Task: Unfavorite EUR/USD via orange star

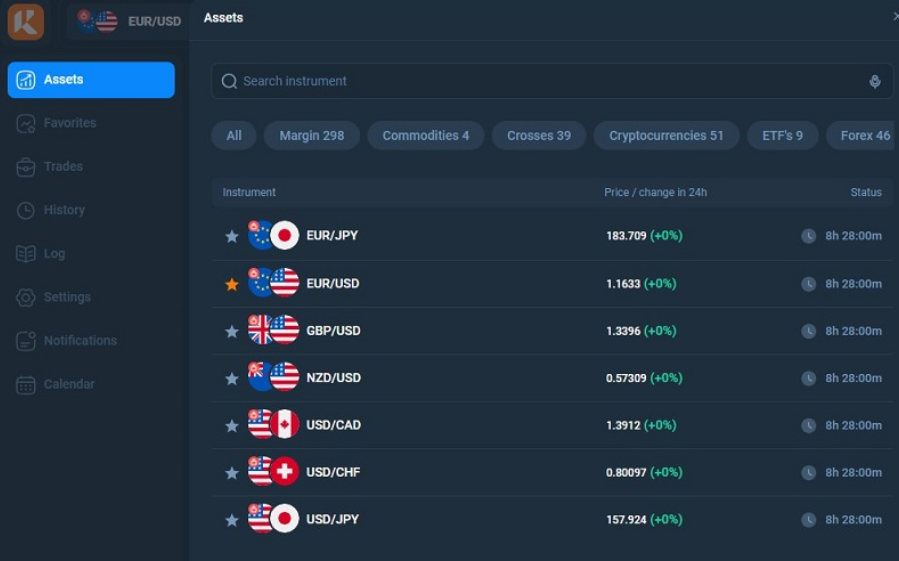Action: pos(232,284)
